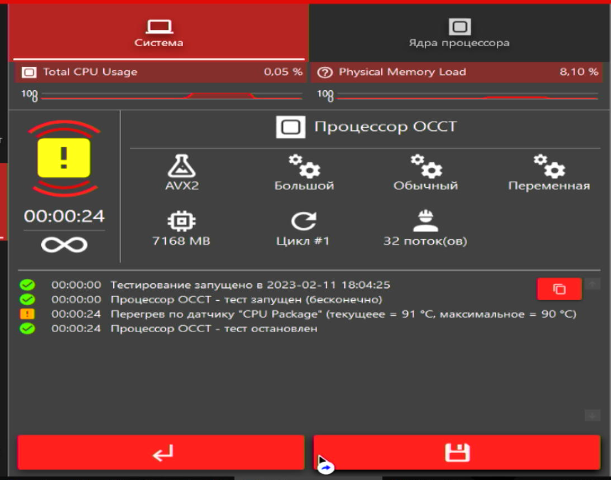Click the 32 поток(ов) worker icon
This screenshot has width=611, height=480.
[426, 221]
